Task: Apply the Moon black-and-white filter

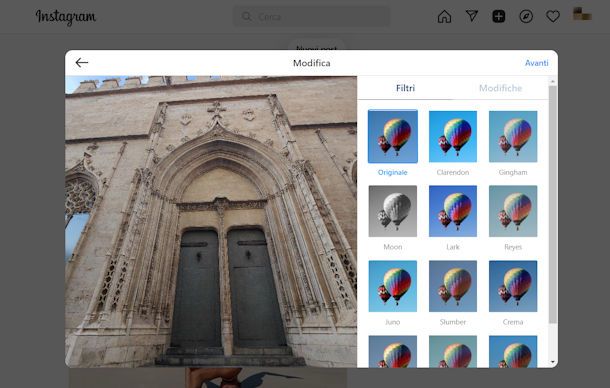Action: click(x=393, y=211)
